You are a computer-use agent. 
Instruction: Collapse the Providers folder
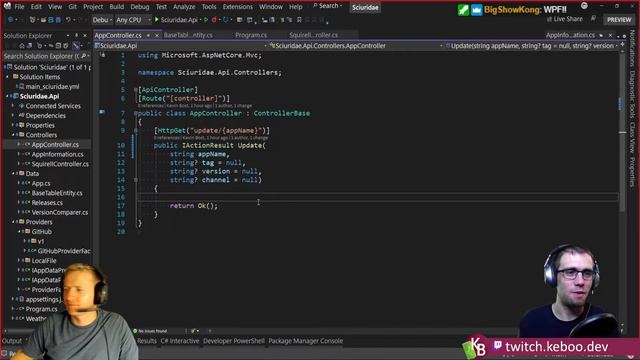tap(13, 222)
